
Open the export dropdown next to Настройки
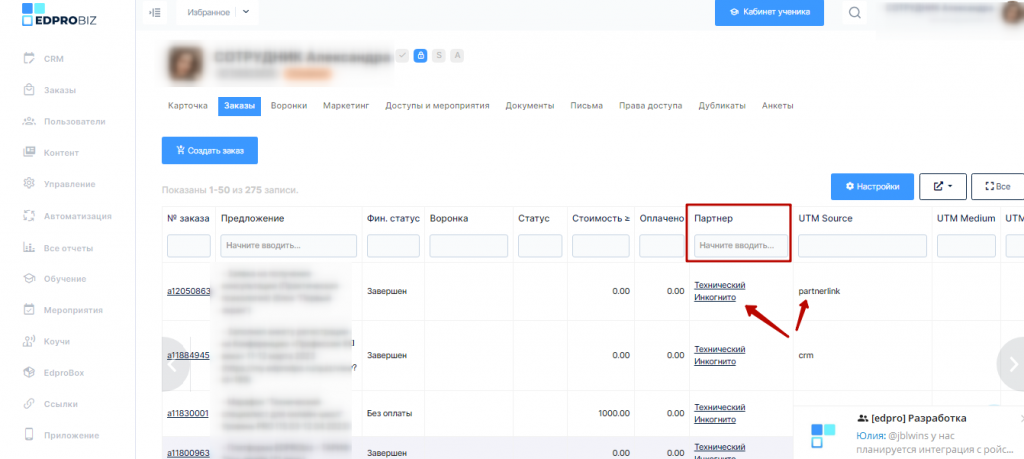pos(942,186)
